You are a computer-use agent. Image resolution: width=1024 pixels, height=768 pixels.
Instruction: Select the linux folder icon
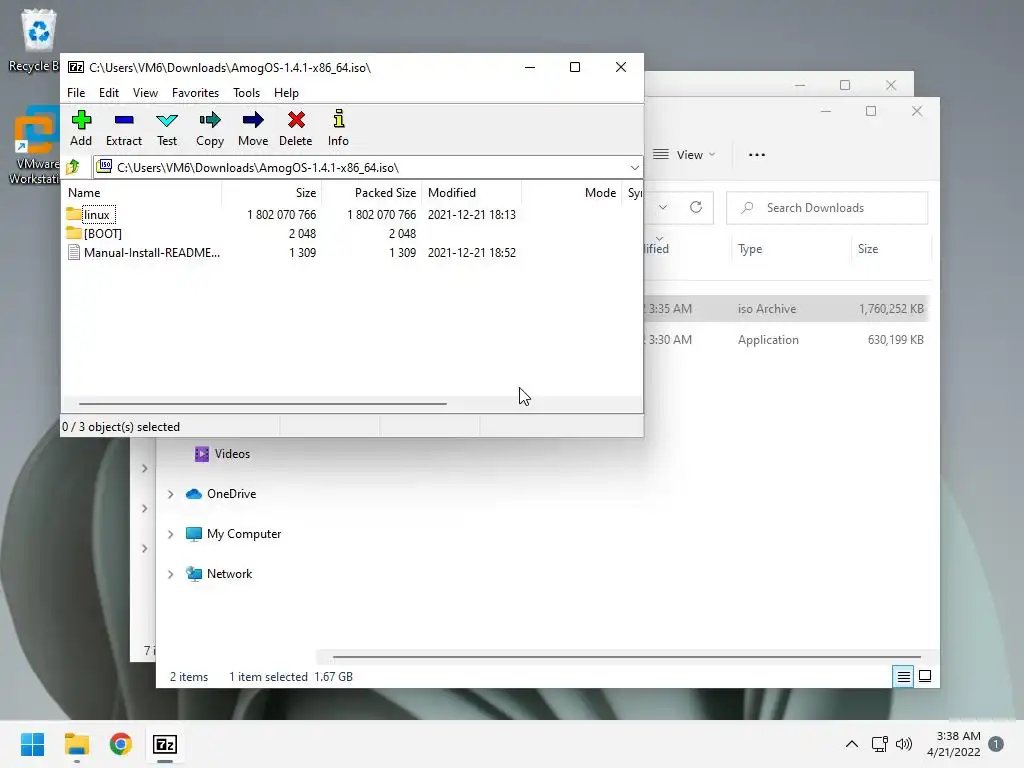tap(73, 214)
